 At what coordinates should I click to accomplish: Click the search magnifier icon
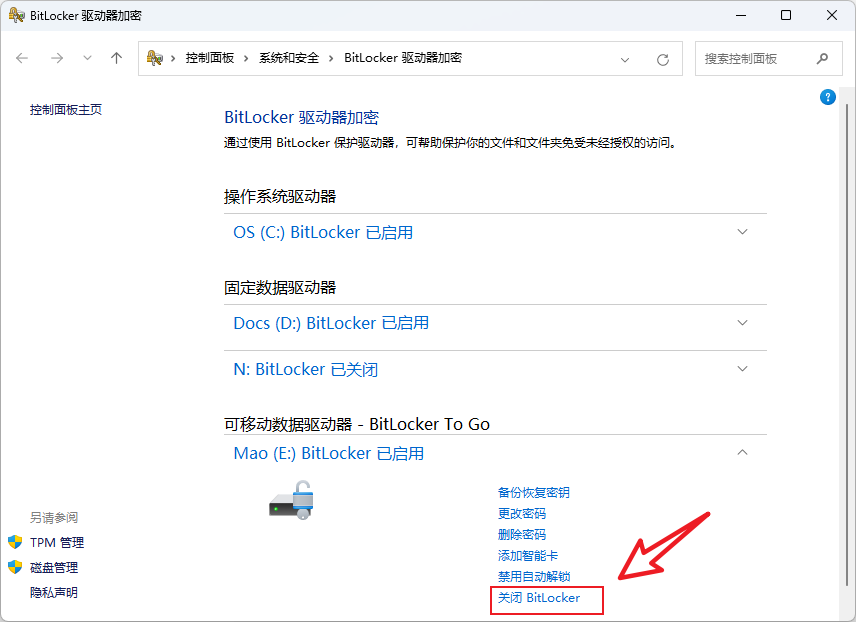(x=822, y=59)
